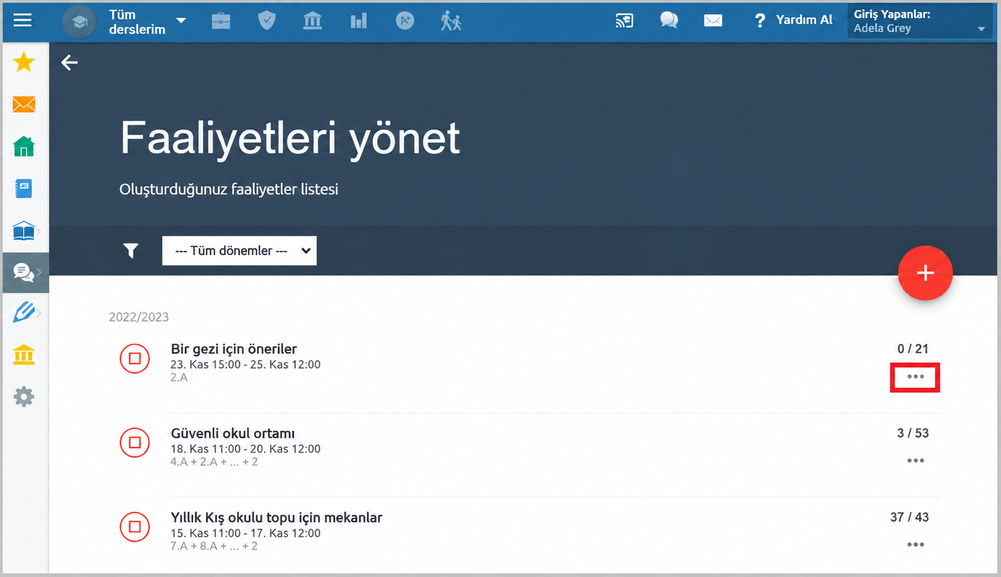
Task: Click the briefcase icon in top toolbar
Action: click(x=221, y=21)
